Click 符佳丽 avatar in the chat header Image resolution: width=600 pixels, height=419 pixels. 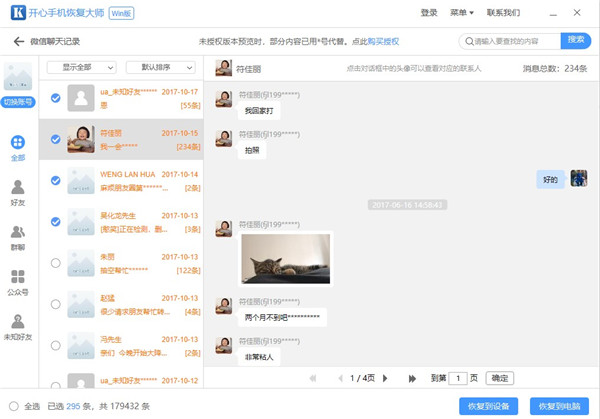click(x=223, y=68)
